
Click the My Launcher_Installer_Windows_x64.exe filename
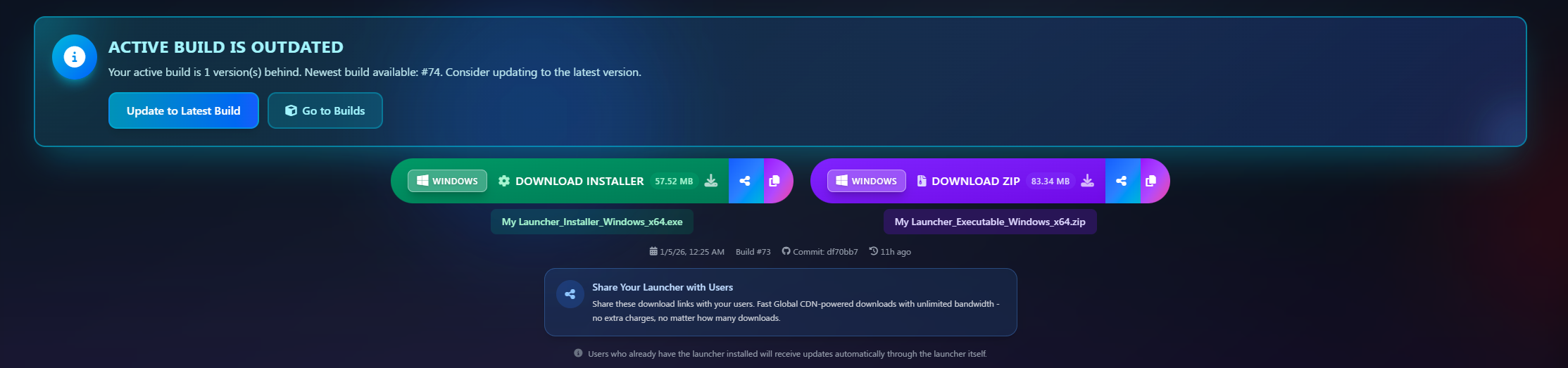click(591, 222)
